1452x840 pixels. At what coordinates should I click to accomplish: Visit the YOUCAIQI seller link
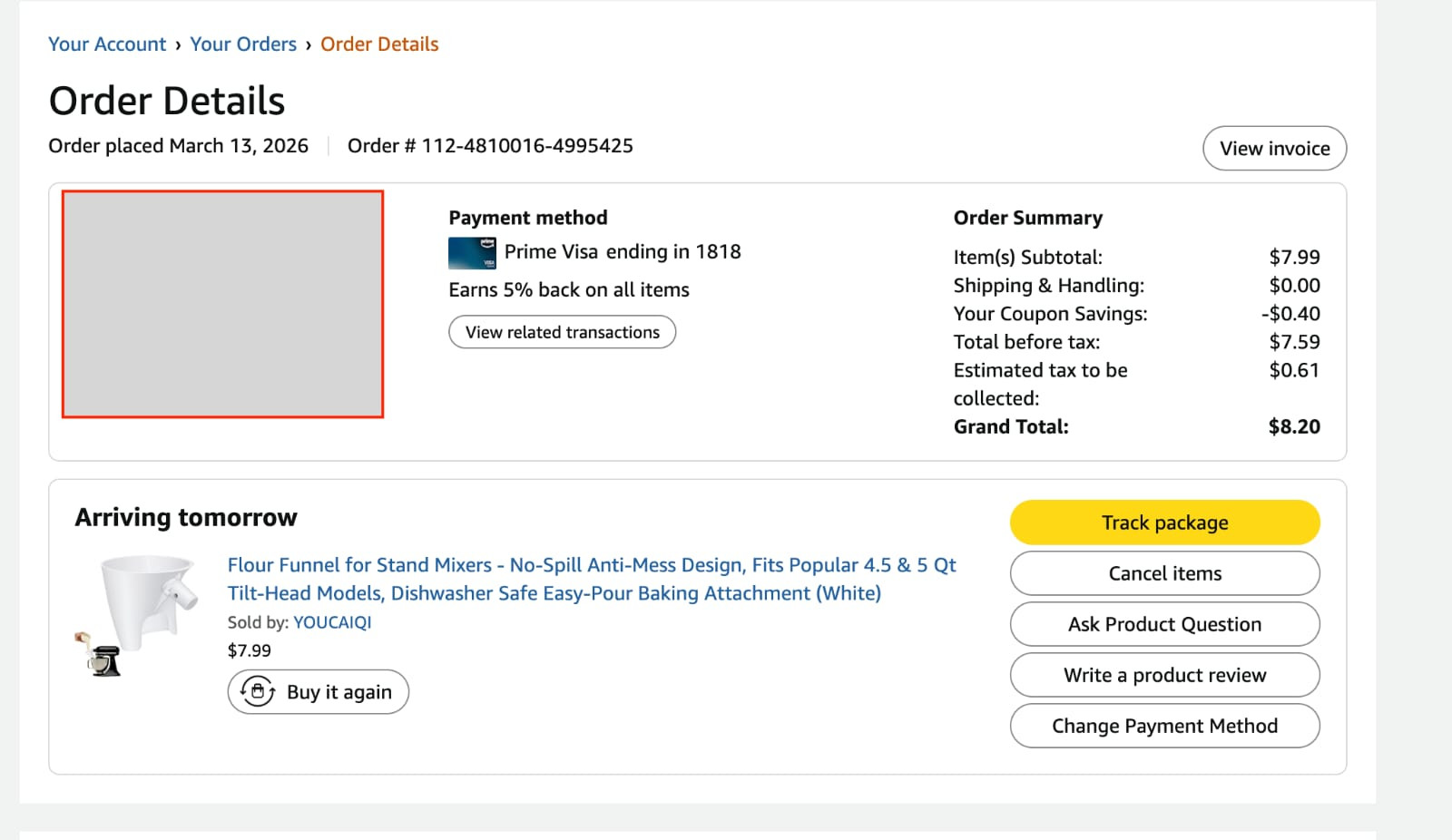(x=332, y=622)
